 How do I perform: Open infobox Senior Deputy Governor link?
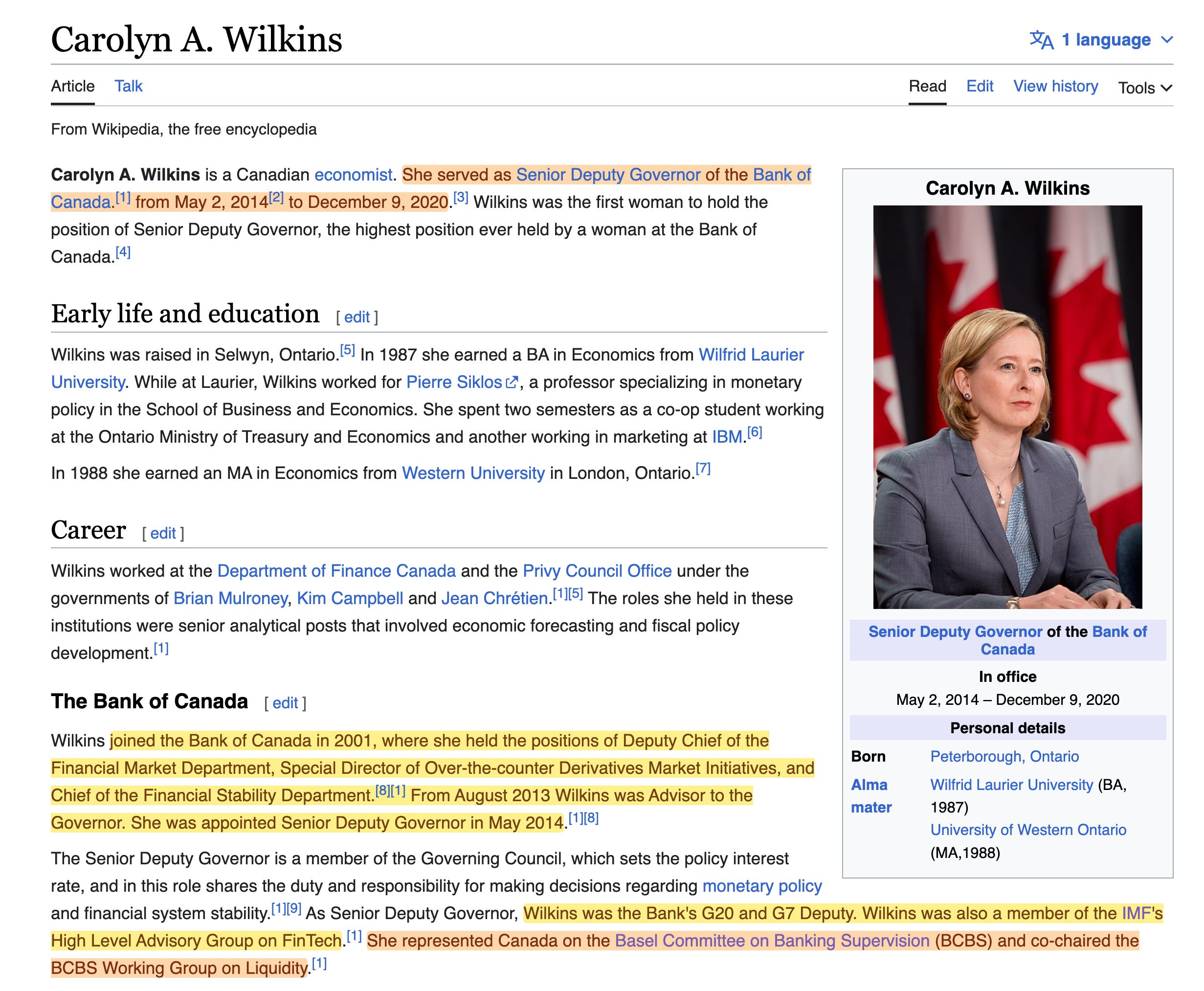955,631
